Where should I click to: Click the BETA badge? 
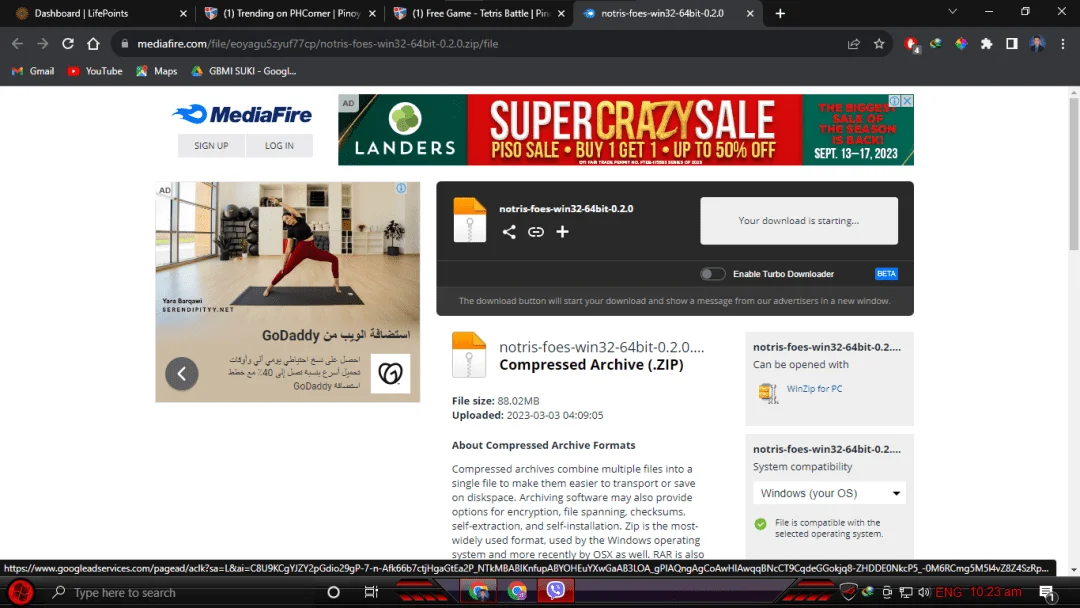[886, 274]
